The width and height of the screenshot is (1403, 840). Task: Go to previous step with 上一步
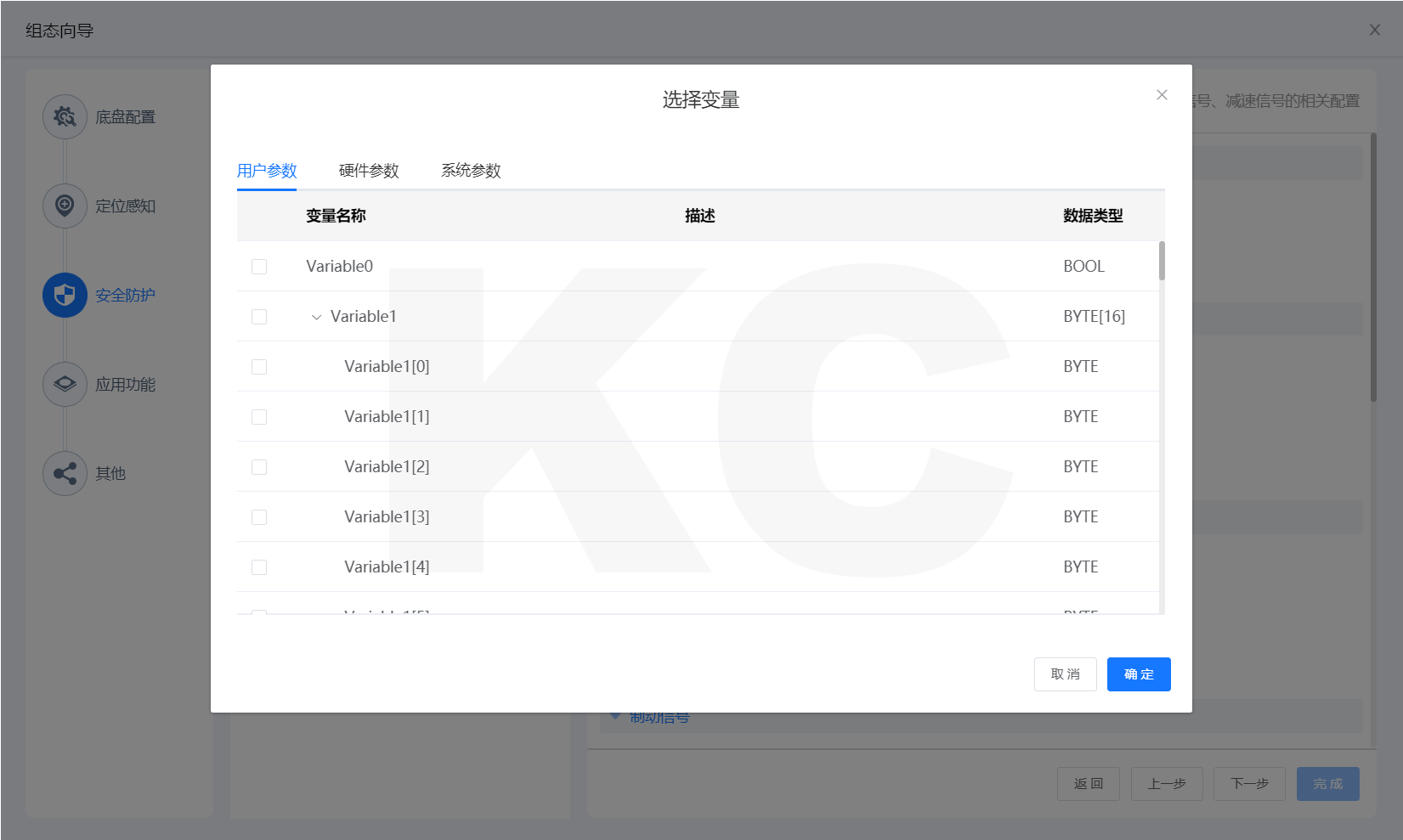(x=1167, y=784)
